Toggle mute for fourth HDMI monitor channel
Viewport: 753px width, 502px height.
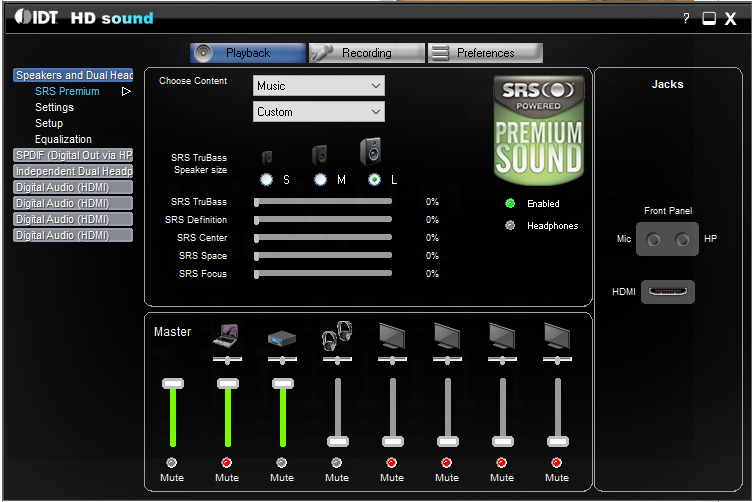[x=557, y=463]
